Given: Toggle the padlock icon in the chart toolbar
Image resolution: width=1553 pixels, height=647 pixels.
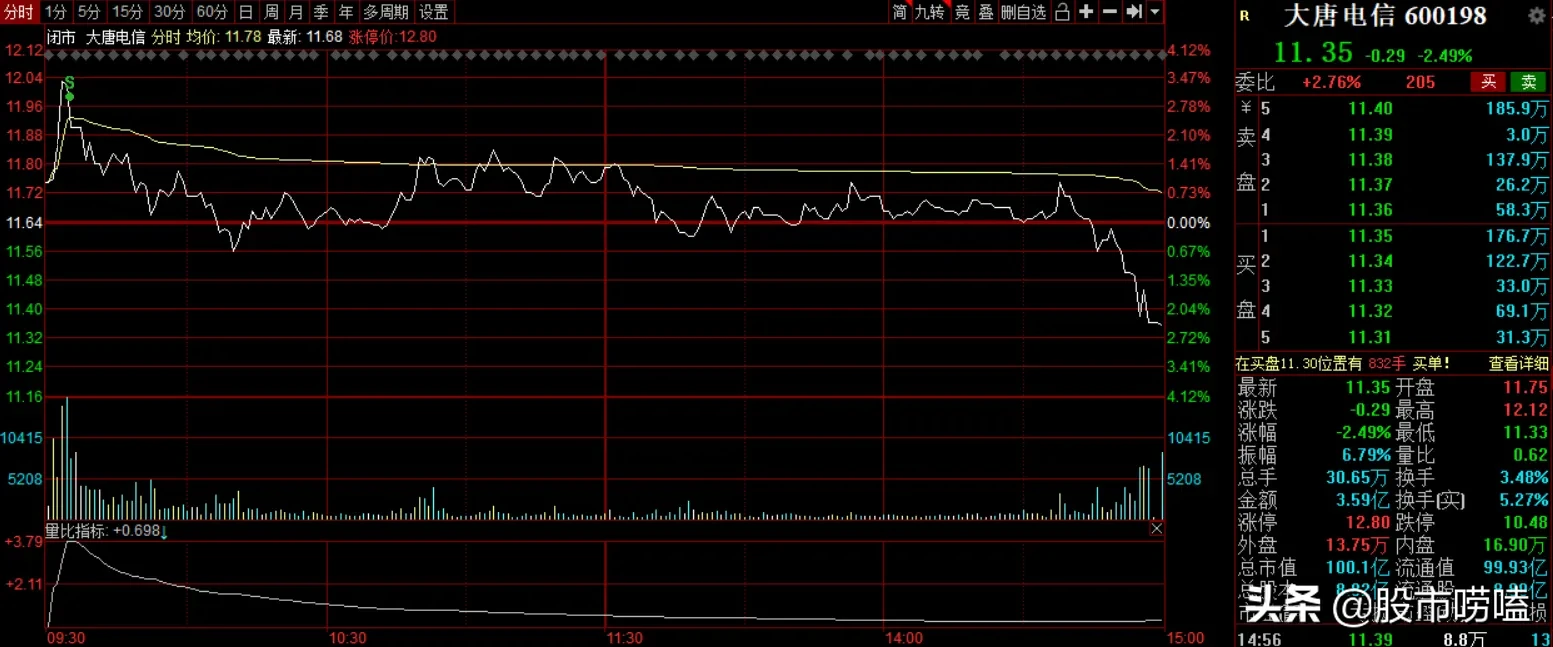Looking at the screenshot, I should point(1062,12).
